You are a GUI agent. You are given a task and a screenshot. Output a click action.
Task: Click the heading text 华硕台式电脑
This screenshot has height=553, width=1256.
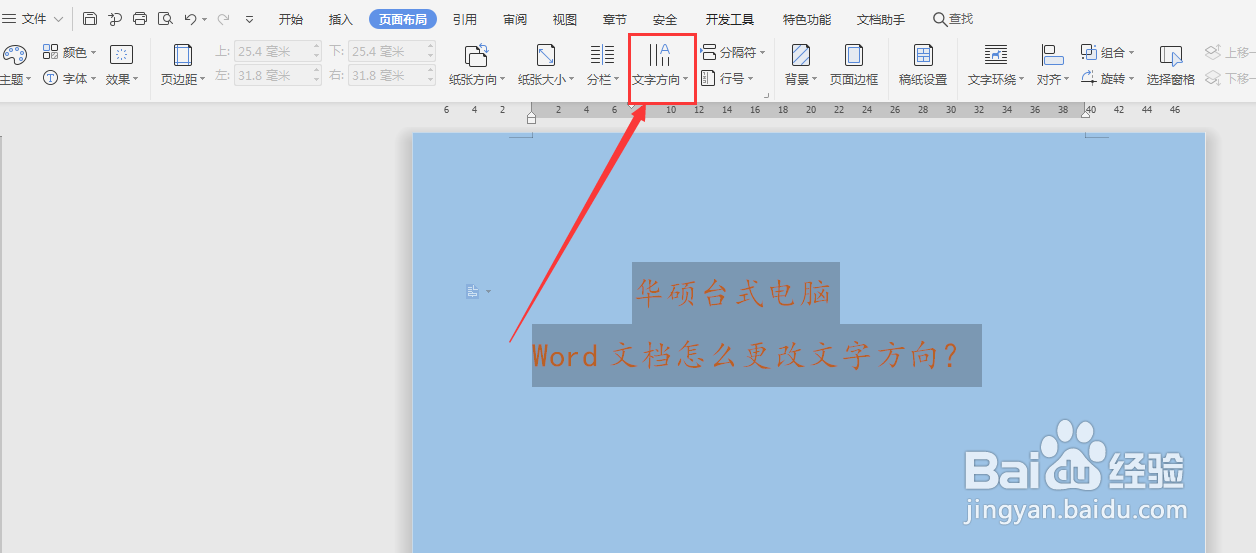click(x=735, y=293)
